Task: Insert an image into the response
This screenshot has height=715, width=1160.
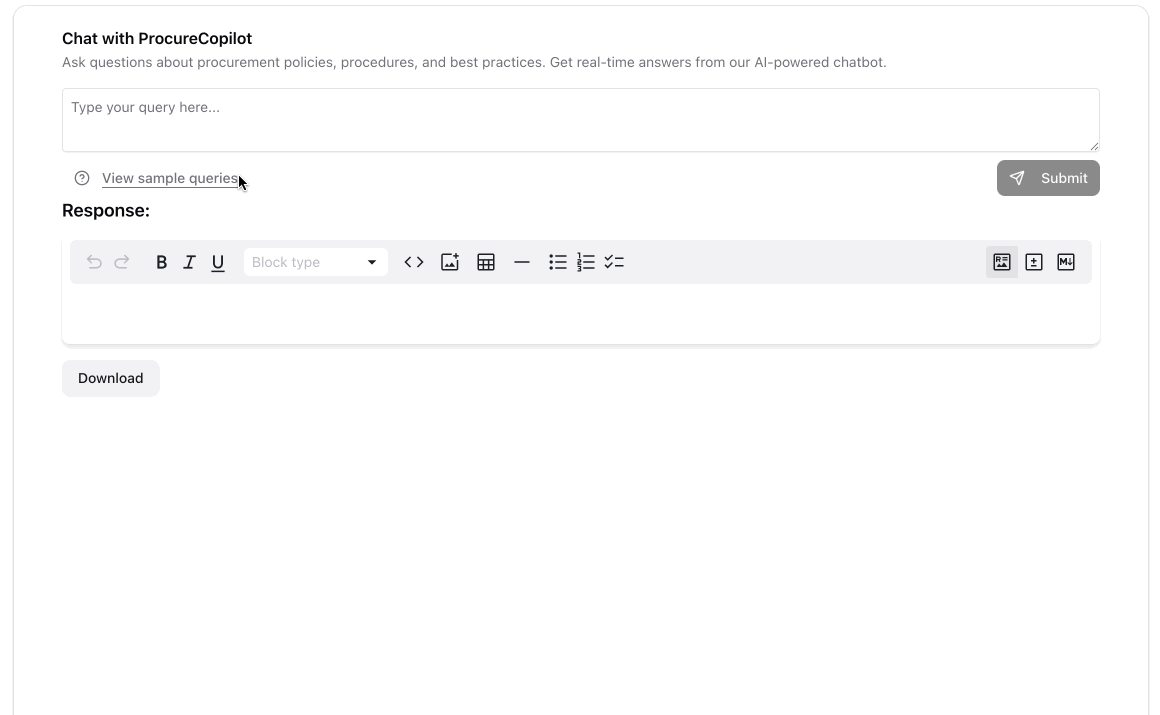Action: pyautogui.click(x=450, y=262)
